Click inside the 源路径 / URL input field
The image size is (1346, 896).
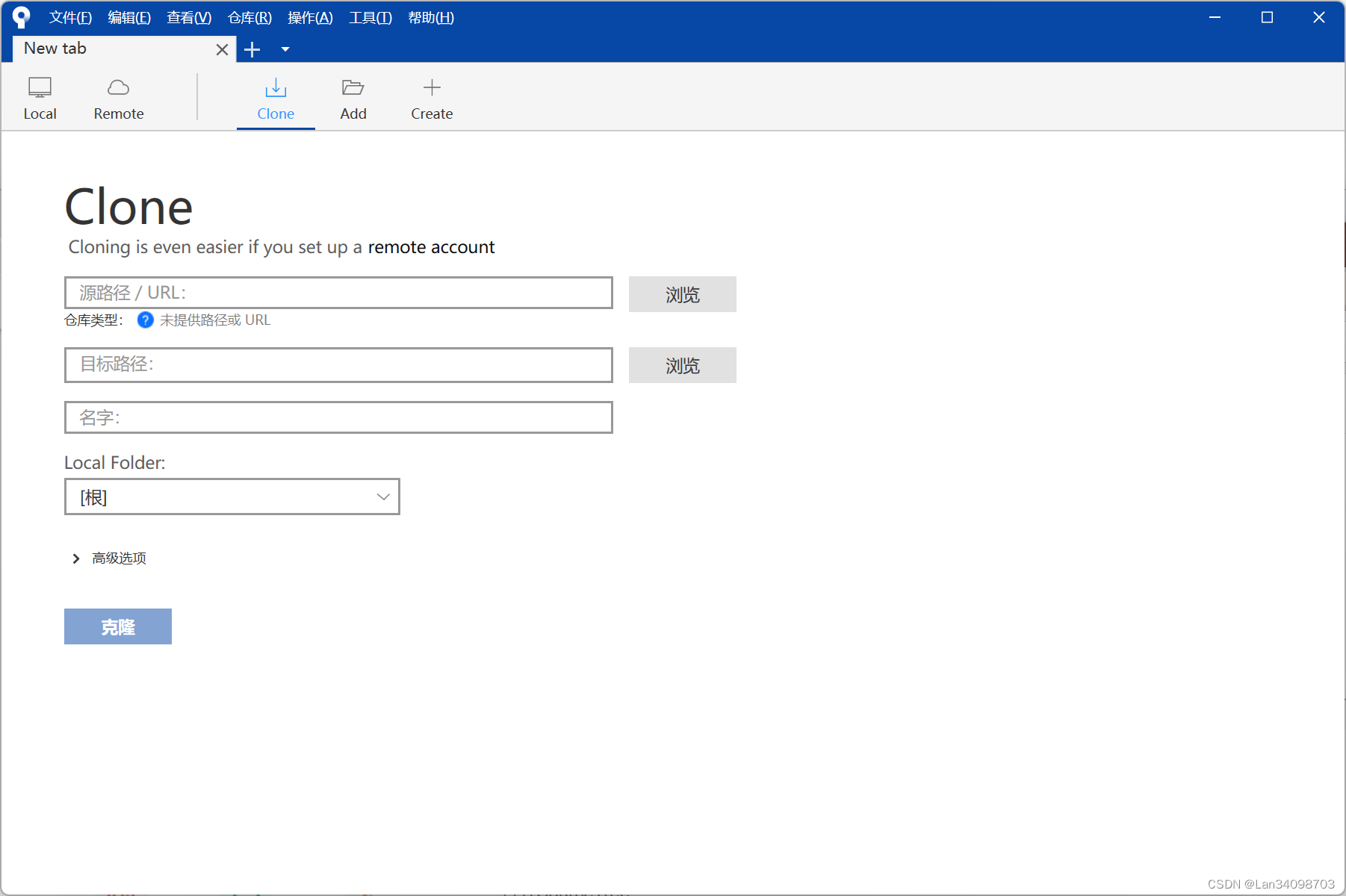coord(338,293)
